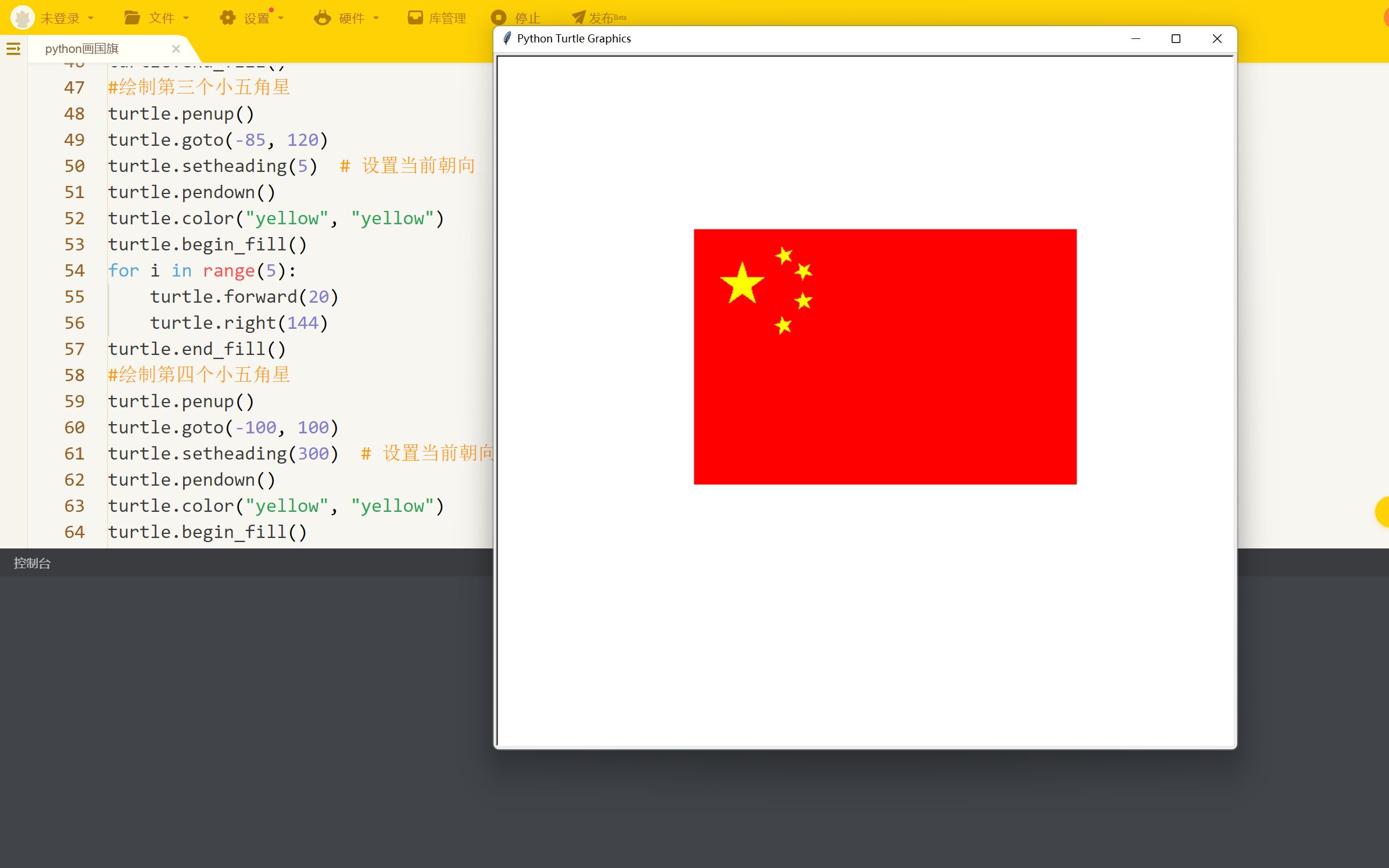Click the Turtle Graphics window feather icon
Screen dimensions: 1389x868
point(507,38)
